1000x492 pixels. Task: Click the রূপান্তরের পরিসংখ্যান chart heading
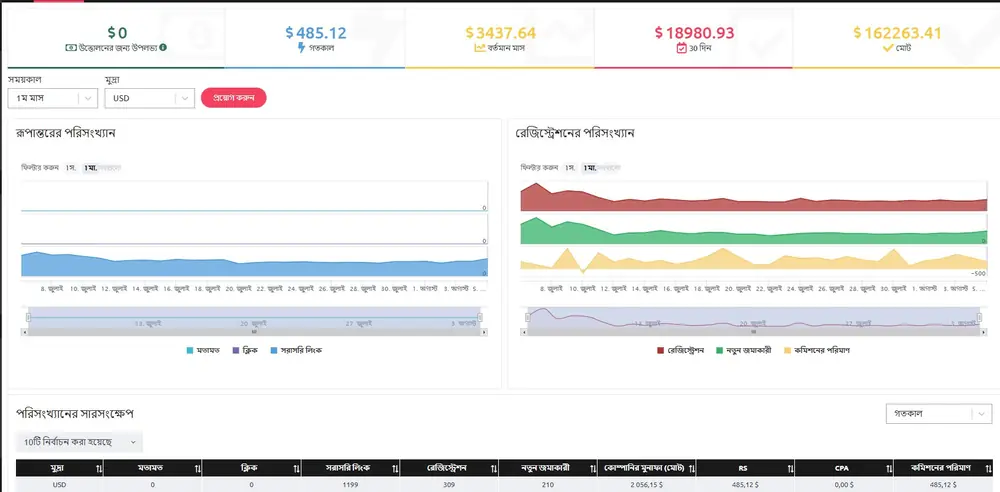pos(65,133)
